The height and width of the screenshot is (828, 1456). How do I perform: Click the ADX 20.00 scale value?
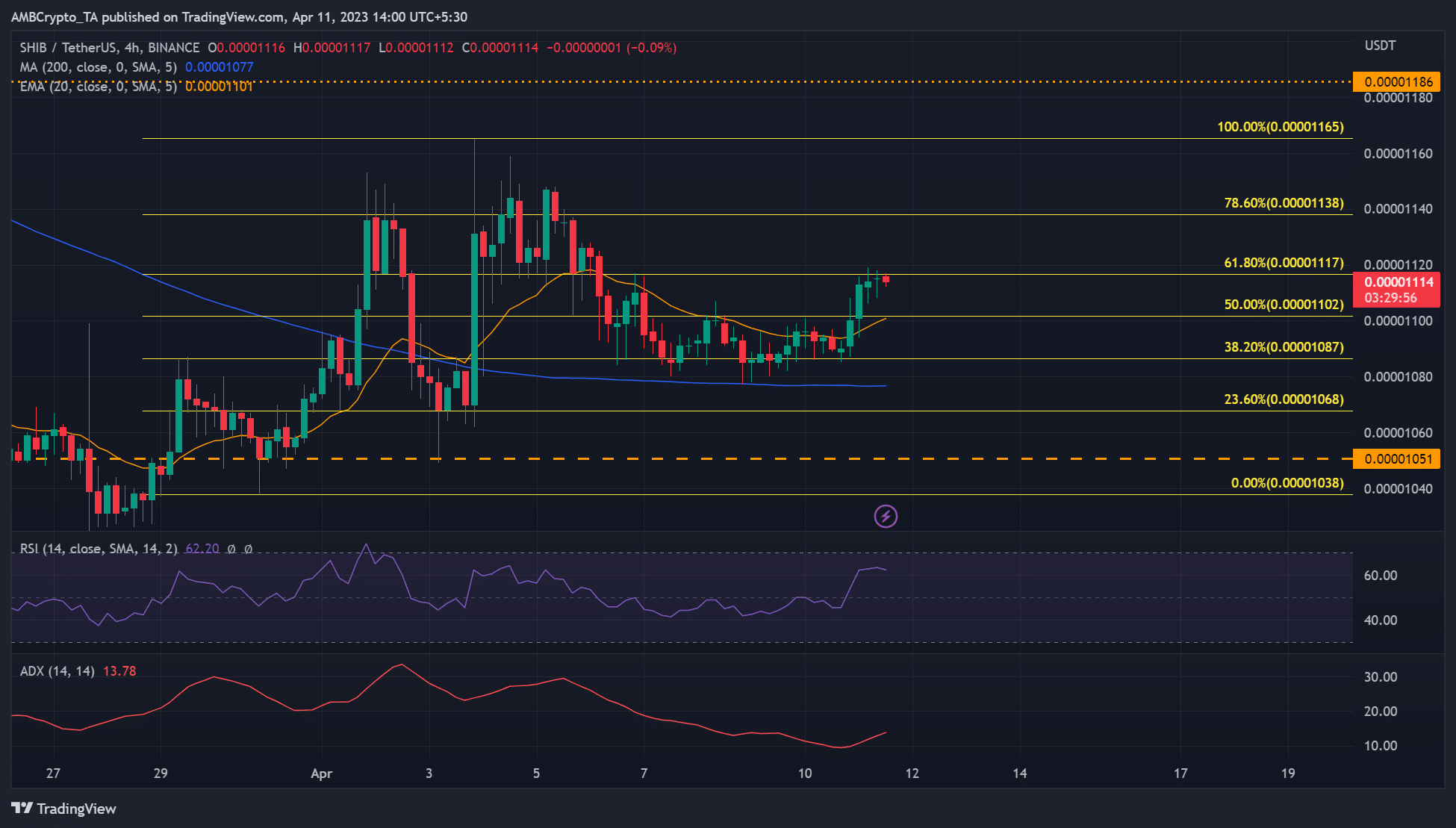pyautogui.click(x=1381, y=712)
